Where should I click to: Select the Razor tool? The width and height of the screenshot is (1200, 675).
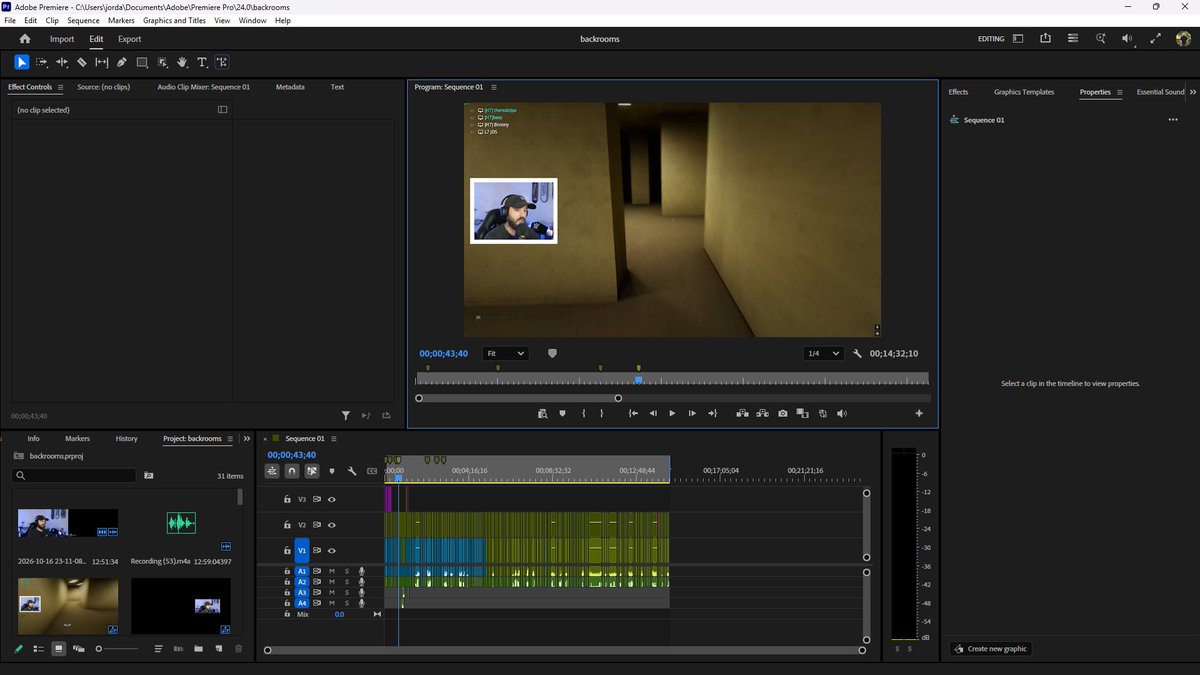(82, 62)
